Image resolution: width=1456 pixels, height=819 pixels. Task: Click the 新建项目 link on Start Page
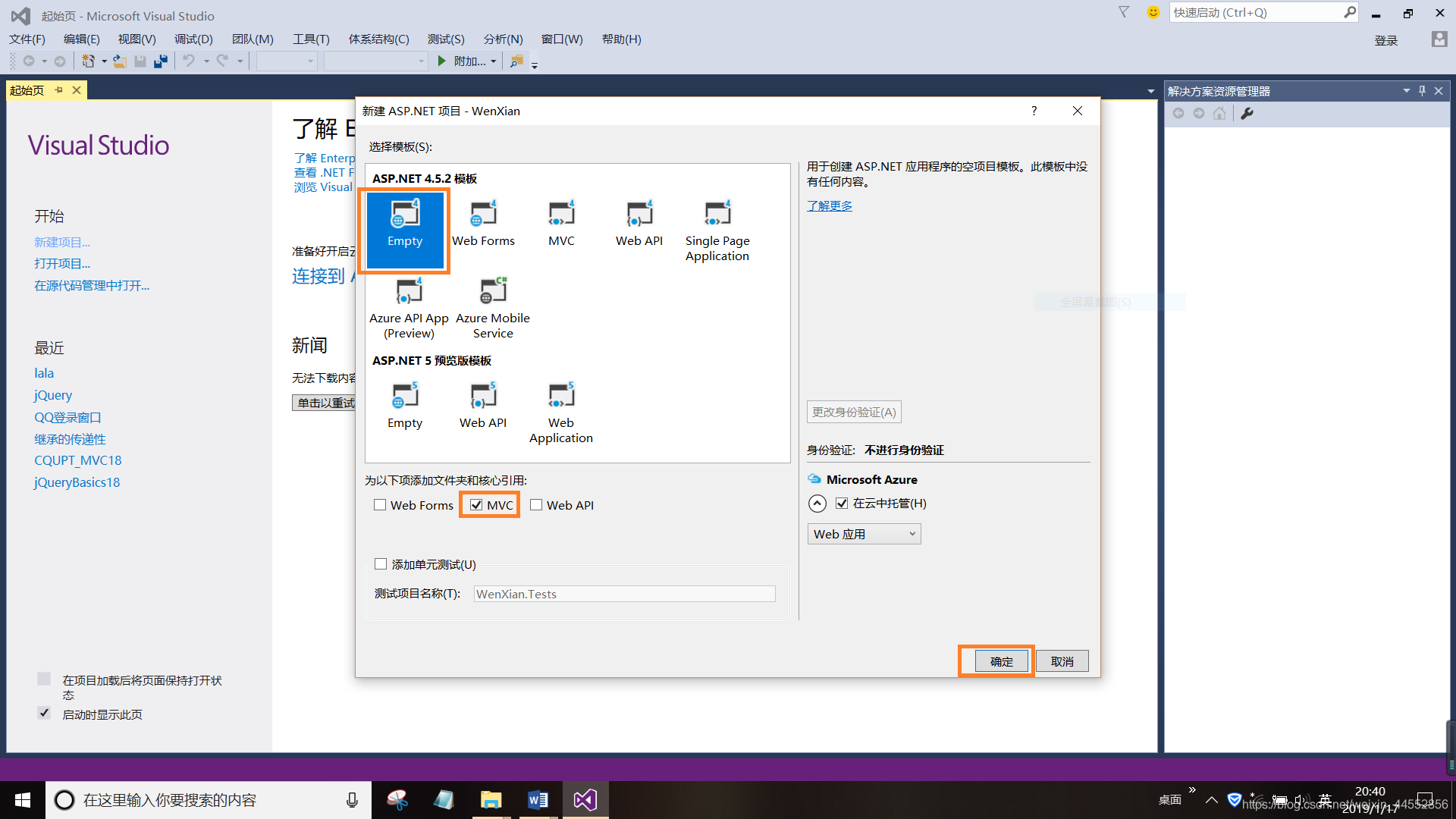(62, 242)
